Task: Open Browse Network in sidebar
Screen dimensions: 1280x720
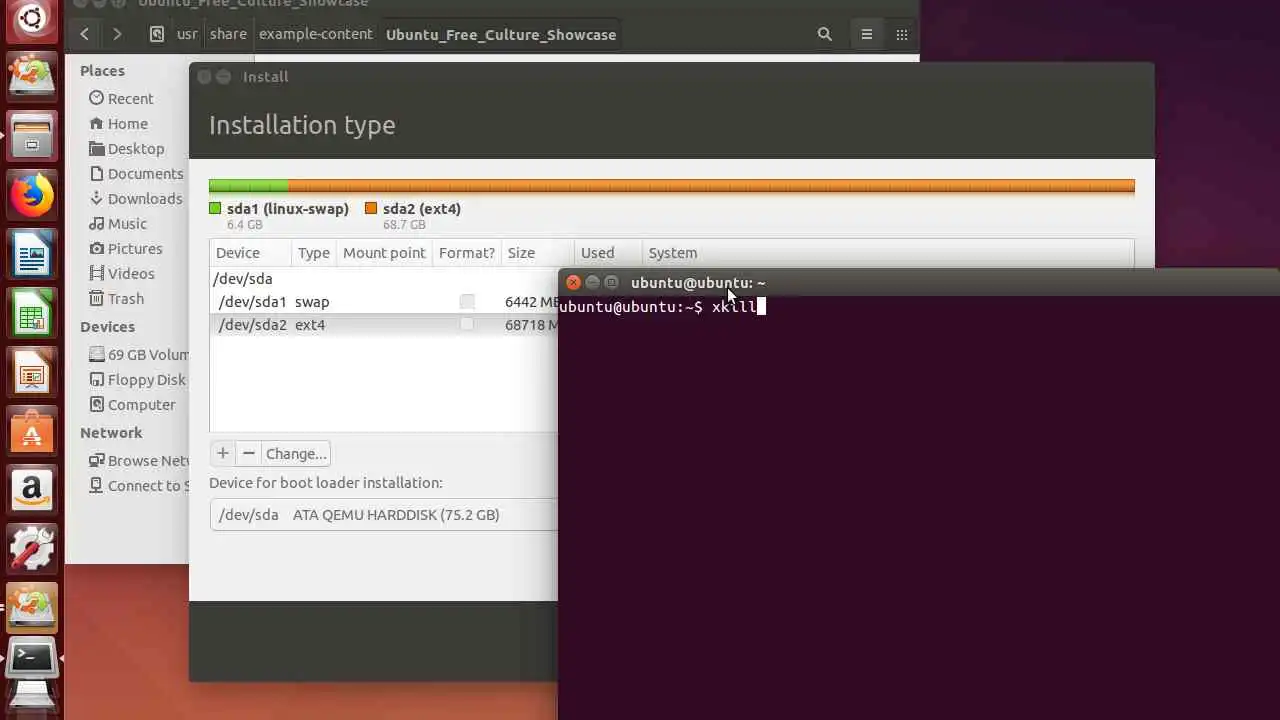Action: (138, 460)
